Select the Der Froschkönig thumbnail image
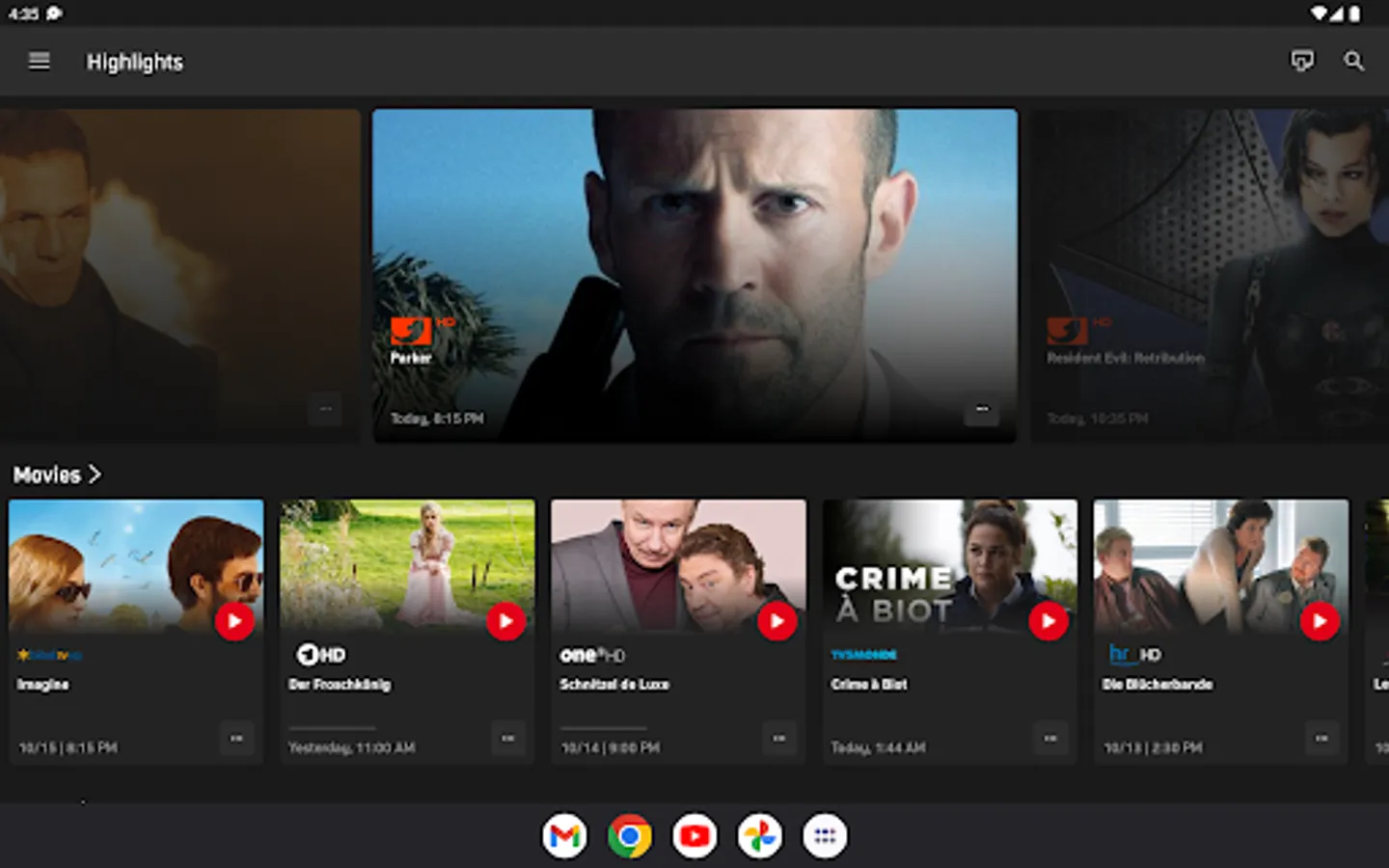 (407, 566)
